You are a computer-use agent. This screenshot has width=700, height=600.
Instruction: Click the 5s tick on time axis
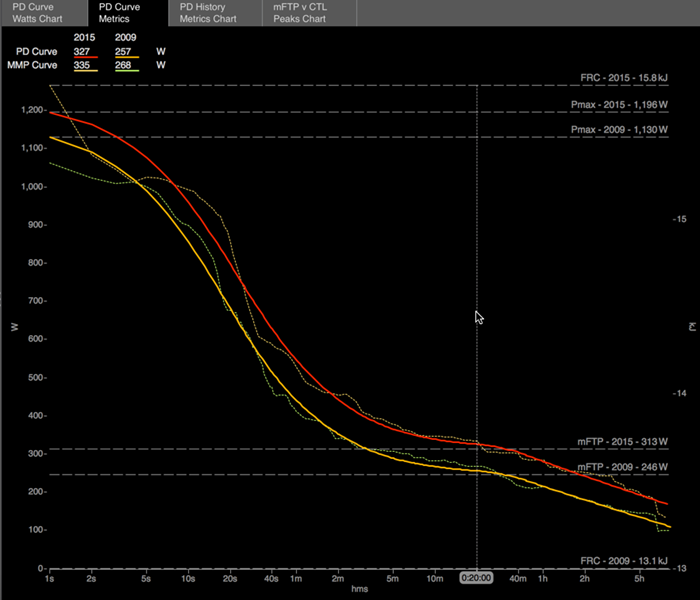coord(146,579)
